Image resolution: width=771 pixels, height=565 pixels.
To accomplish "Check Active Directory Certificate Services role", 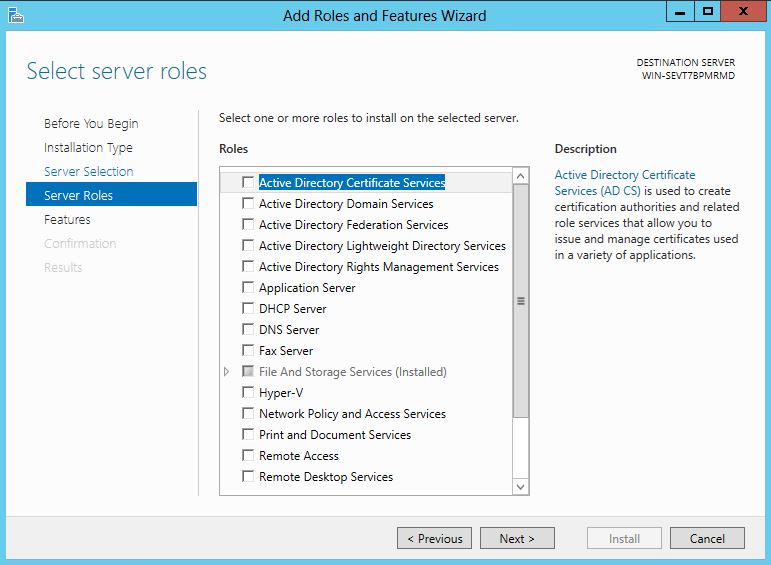I will tap(248, 183).
